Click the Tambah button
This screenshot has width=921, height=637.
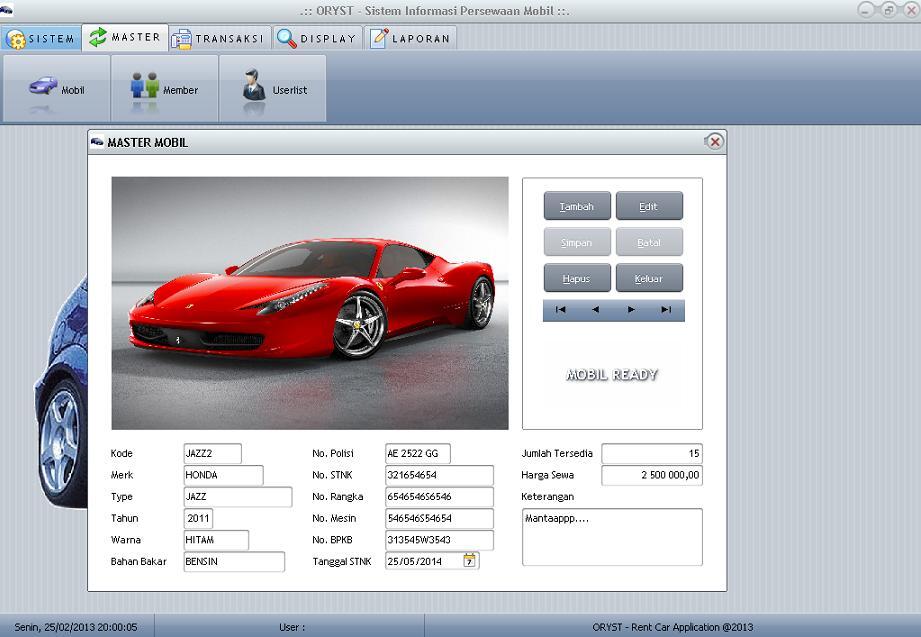(577, 206)
